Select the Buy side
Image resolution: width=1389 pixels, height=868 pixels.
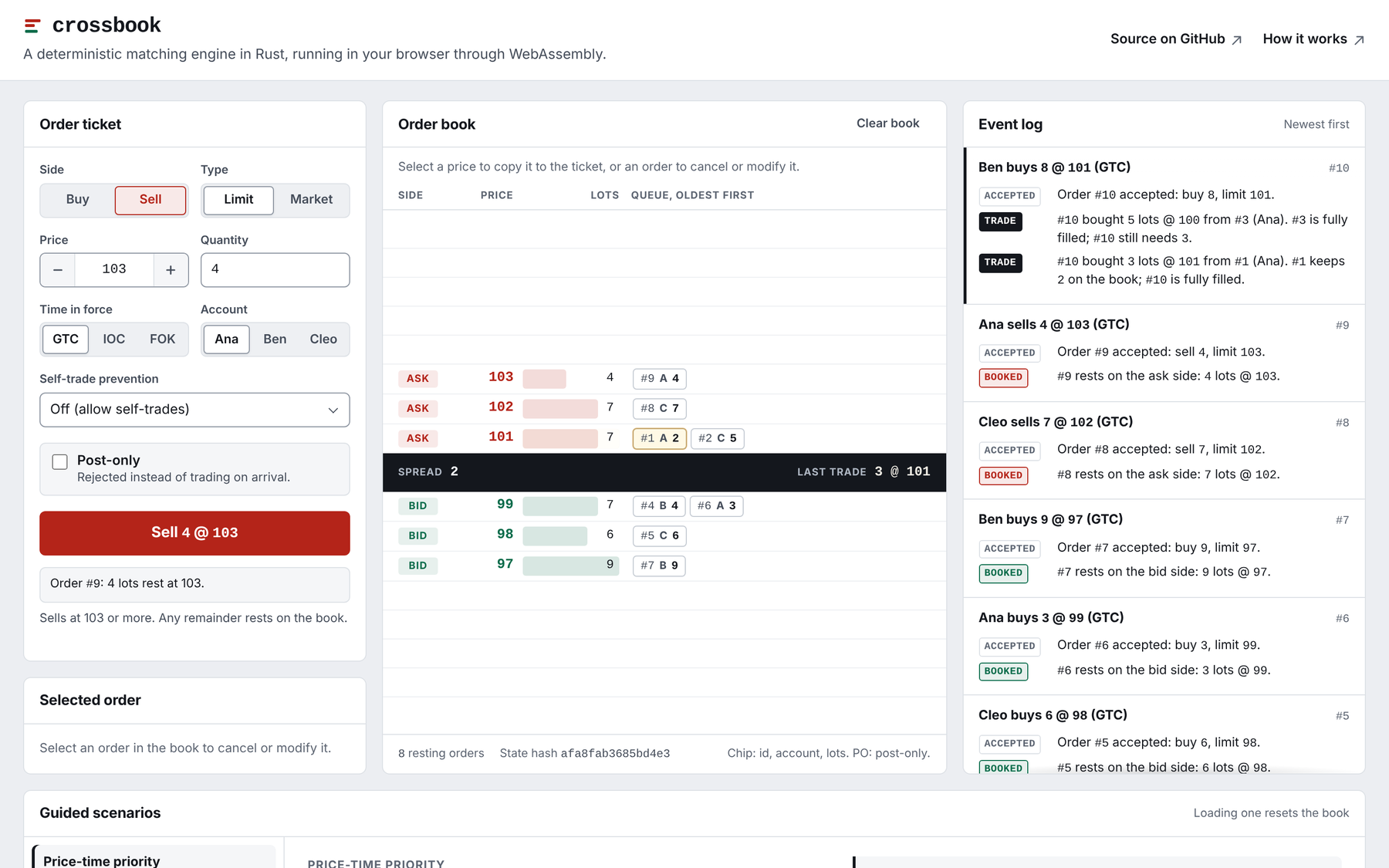tap(77, 200)
